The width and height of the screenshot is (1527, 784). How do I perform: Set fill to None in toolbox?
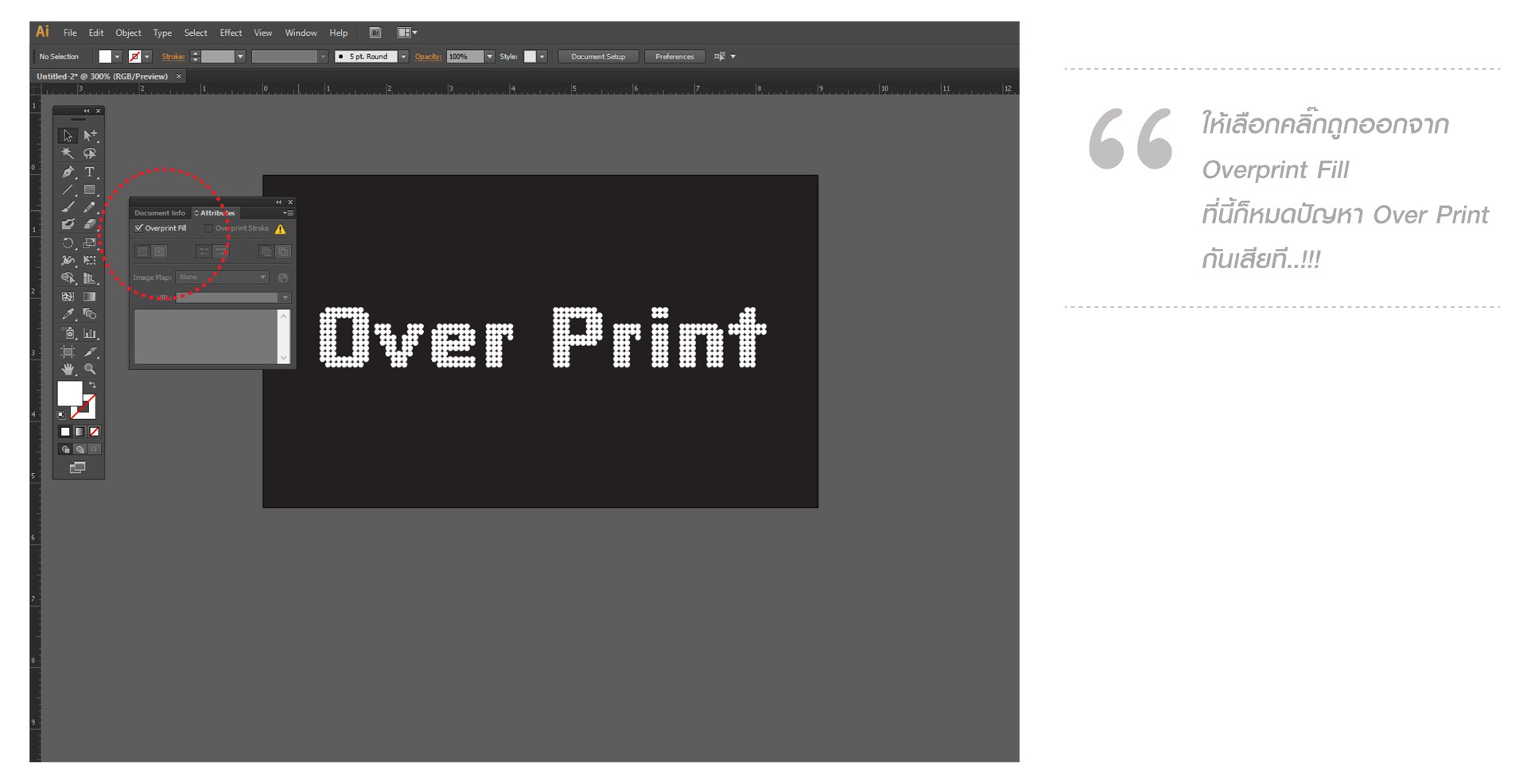point(95,432)
